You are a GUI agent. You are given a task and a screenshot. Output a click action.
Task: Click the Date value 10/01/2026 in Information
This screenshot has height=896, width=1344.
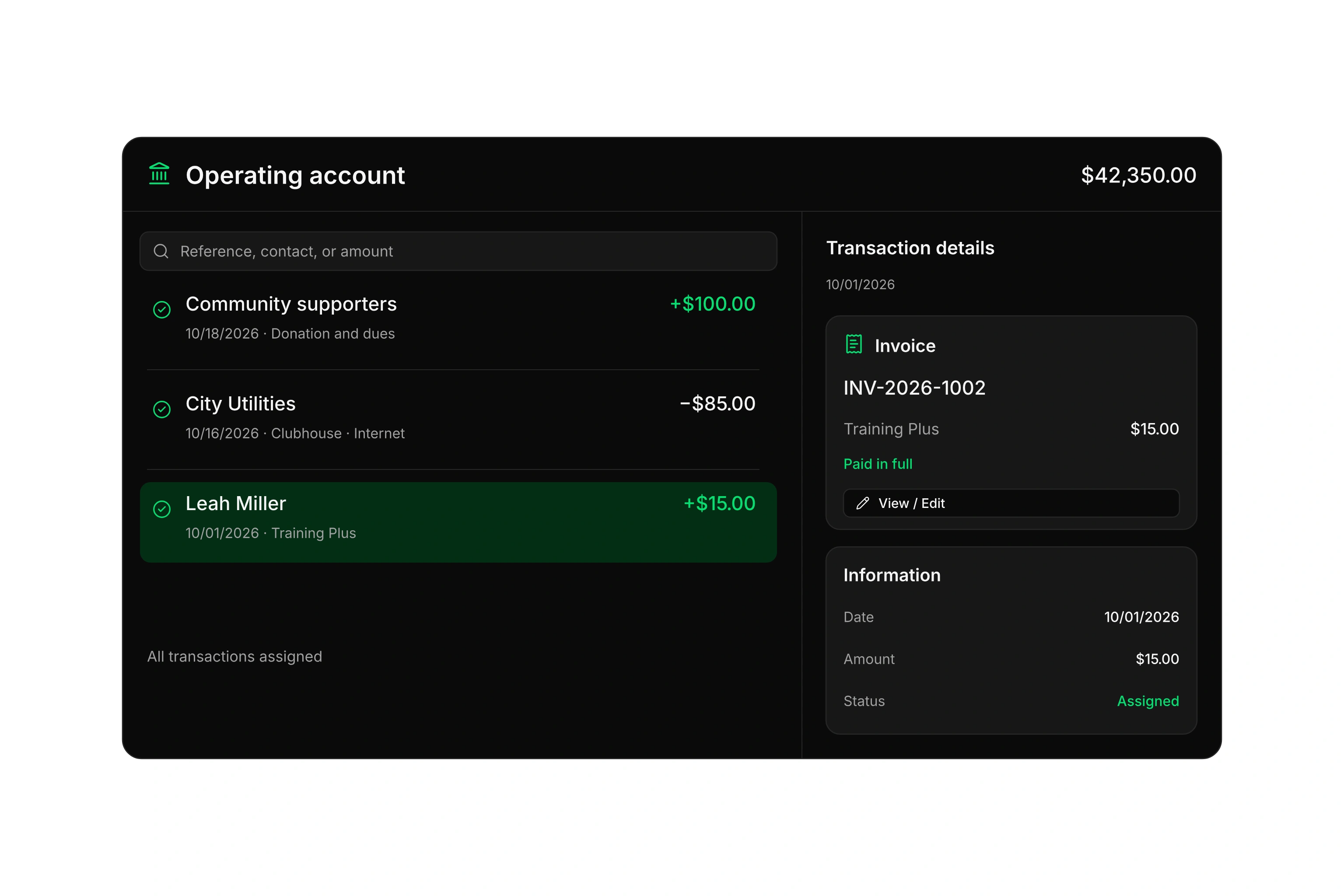coord(1141,617)
